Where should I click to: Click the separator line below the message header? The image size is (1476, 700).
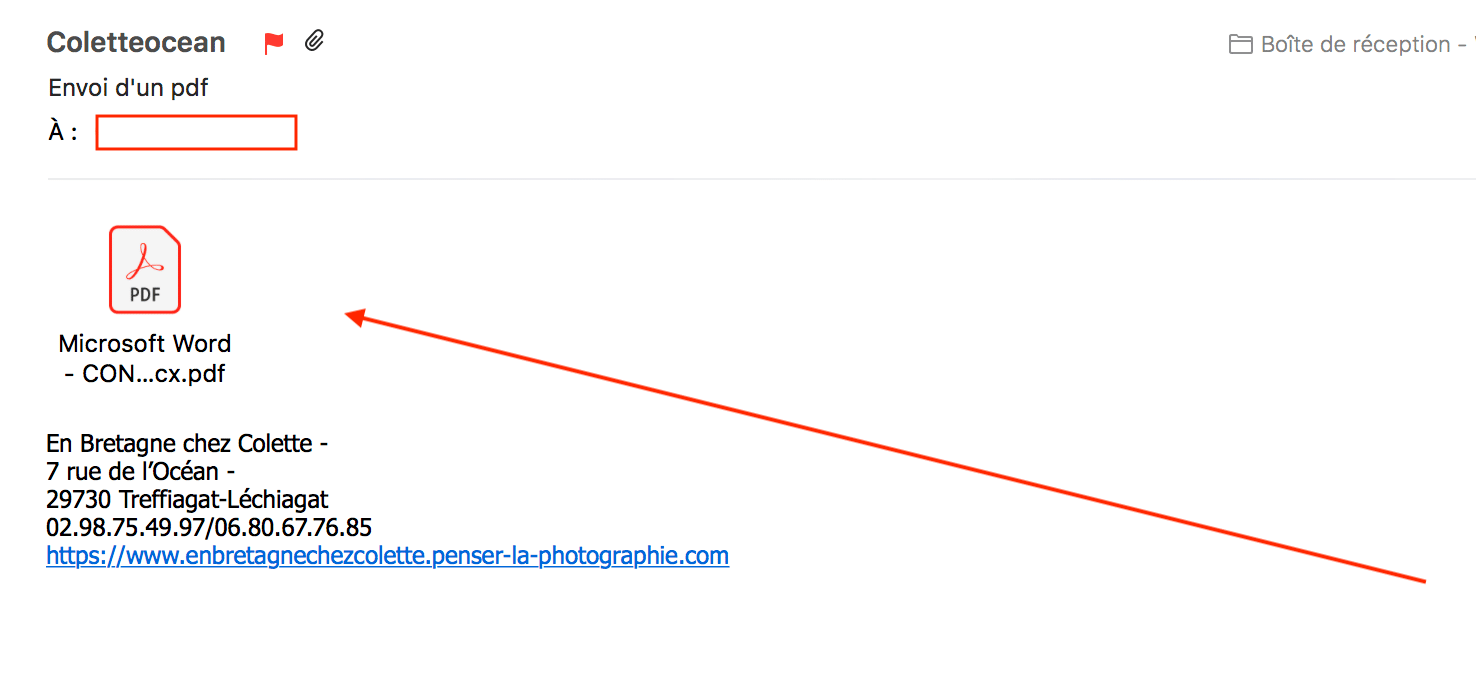[x=761, y=180]
